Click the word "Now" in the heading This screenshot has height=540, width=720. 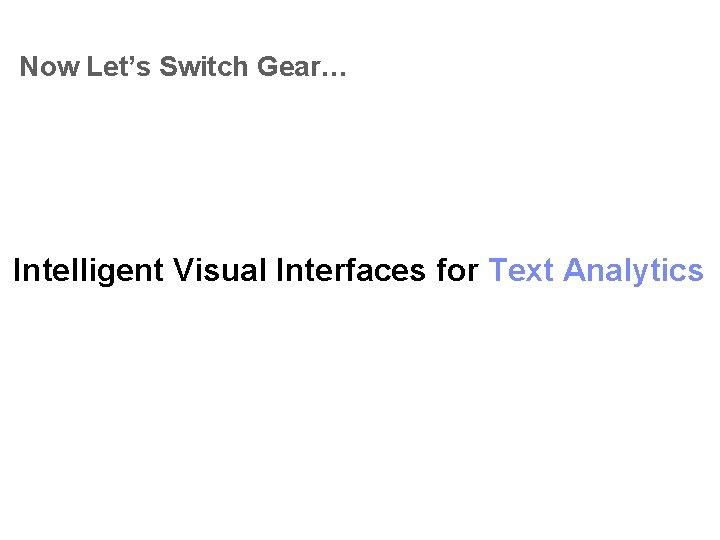tap(50, 67)
